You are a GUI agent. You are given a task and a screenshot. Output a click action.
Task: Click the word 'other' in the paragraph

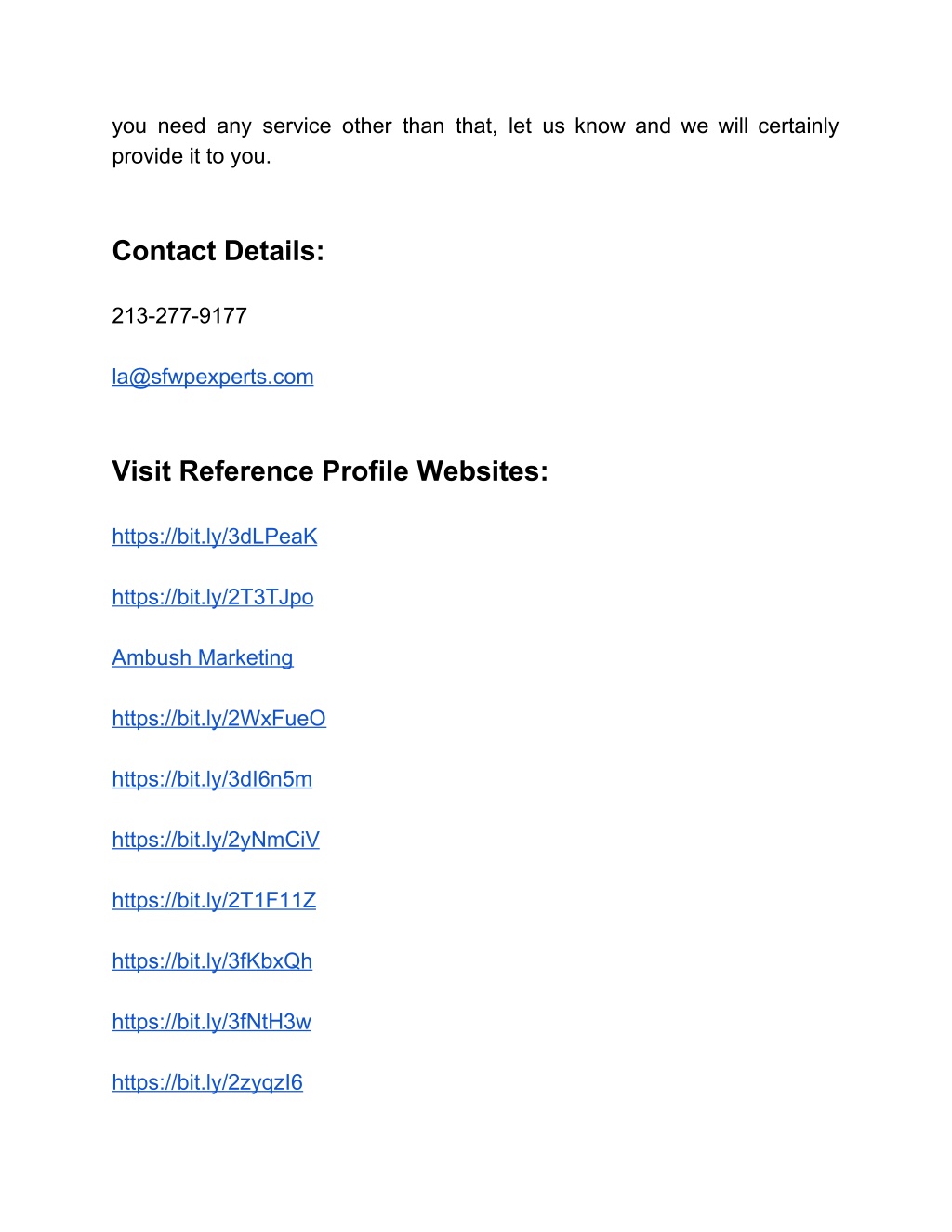[367, 126]
